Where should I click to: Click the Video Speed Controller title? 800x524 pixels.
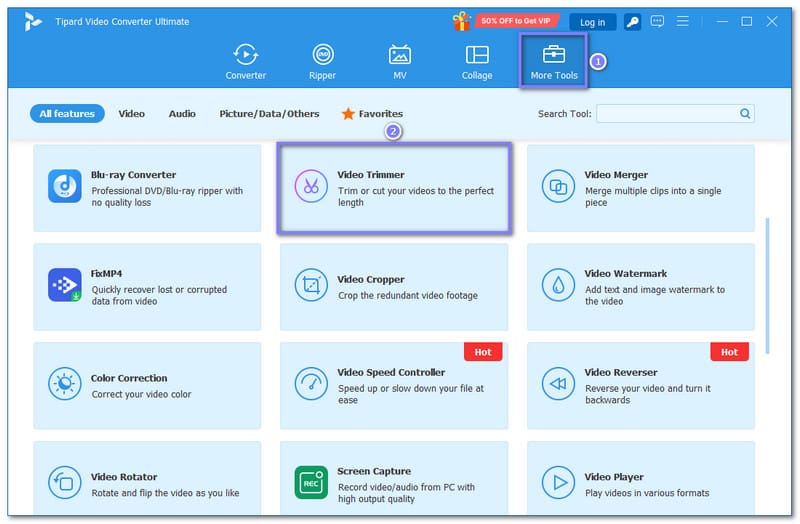(391, 372)
